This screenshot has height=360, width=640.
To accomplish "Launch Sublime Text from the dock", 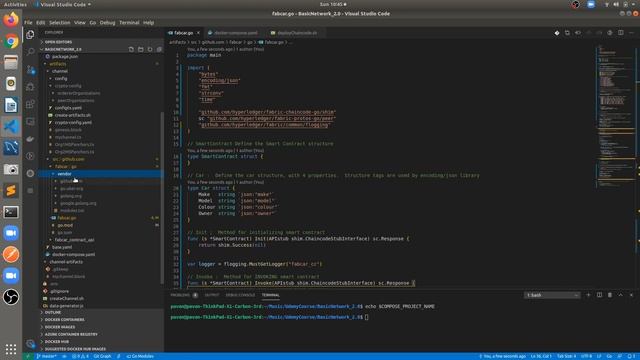I will click(x=11, y=190).
